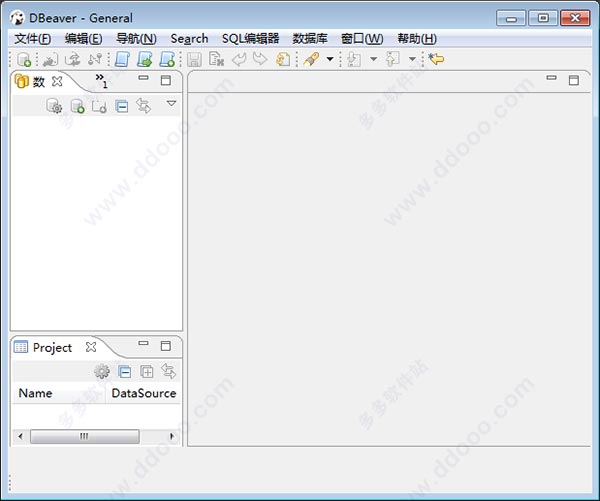Click Project scrollbar left arrow
Screen dimensions: 600x501
pos(21,436)
